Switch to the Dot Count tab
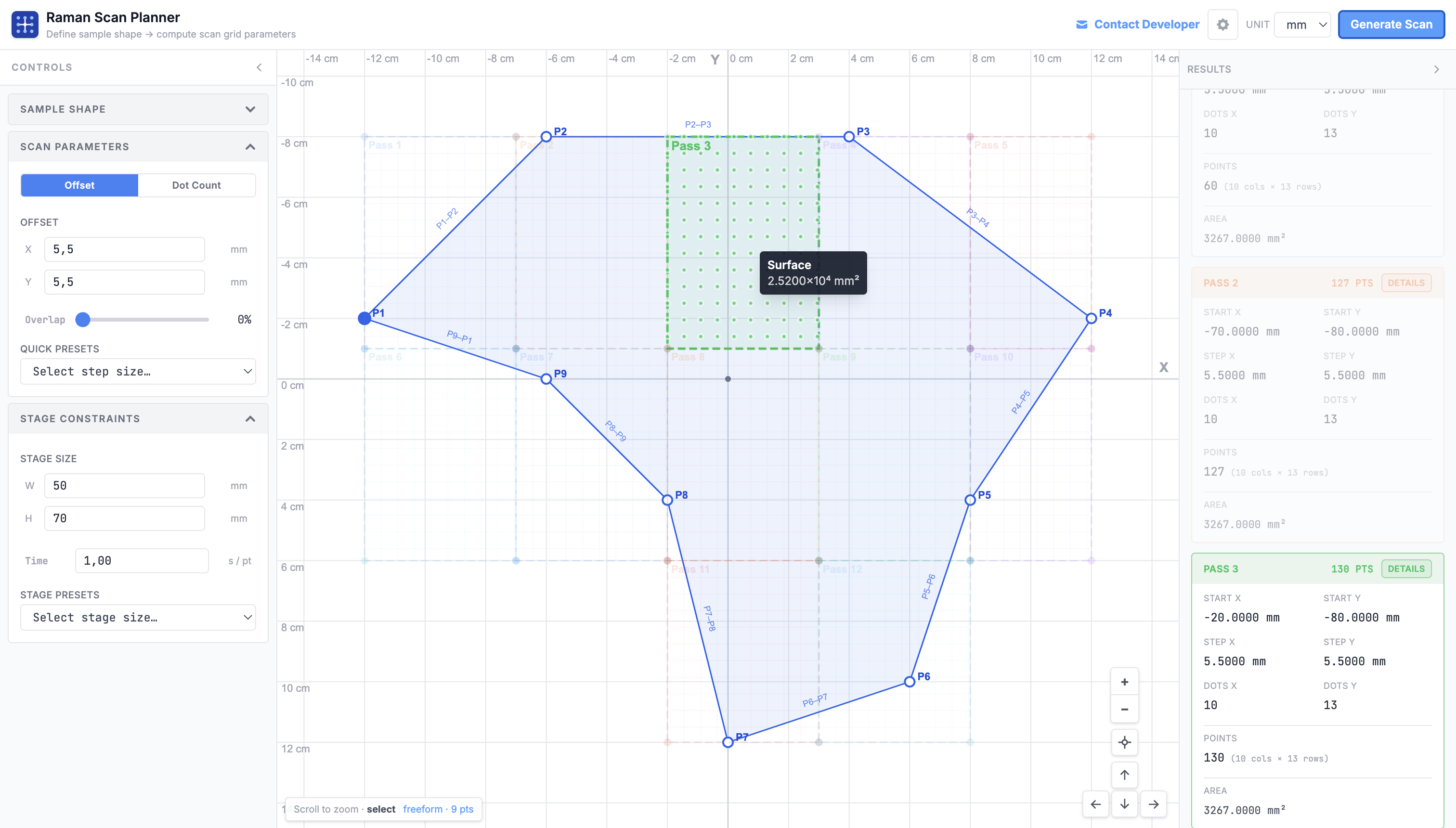This screenshot has height=828, width=1456. point(196,185)
